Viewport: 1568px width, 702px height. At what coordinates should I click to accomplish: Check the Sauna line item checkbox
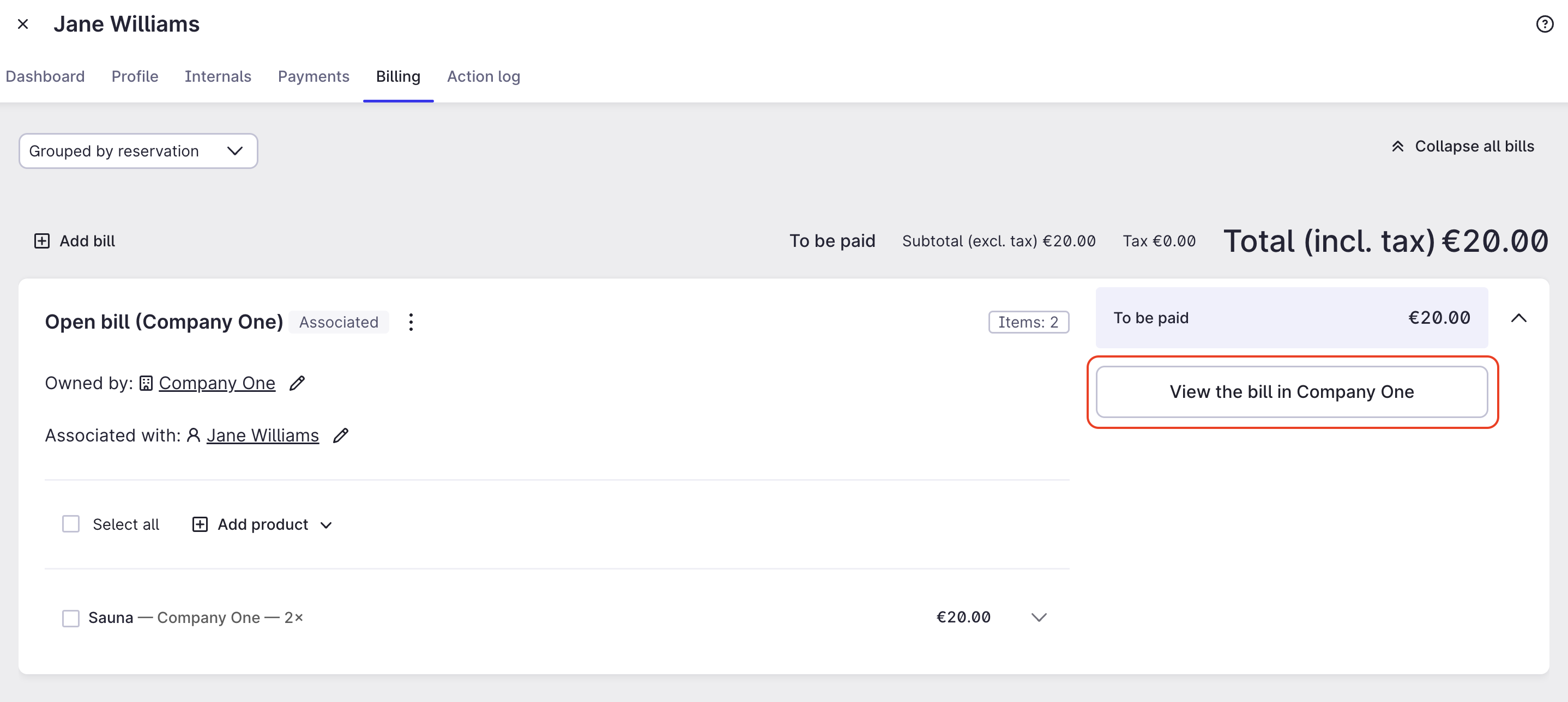point(71,618)
